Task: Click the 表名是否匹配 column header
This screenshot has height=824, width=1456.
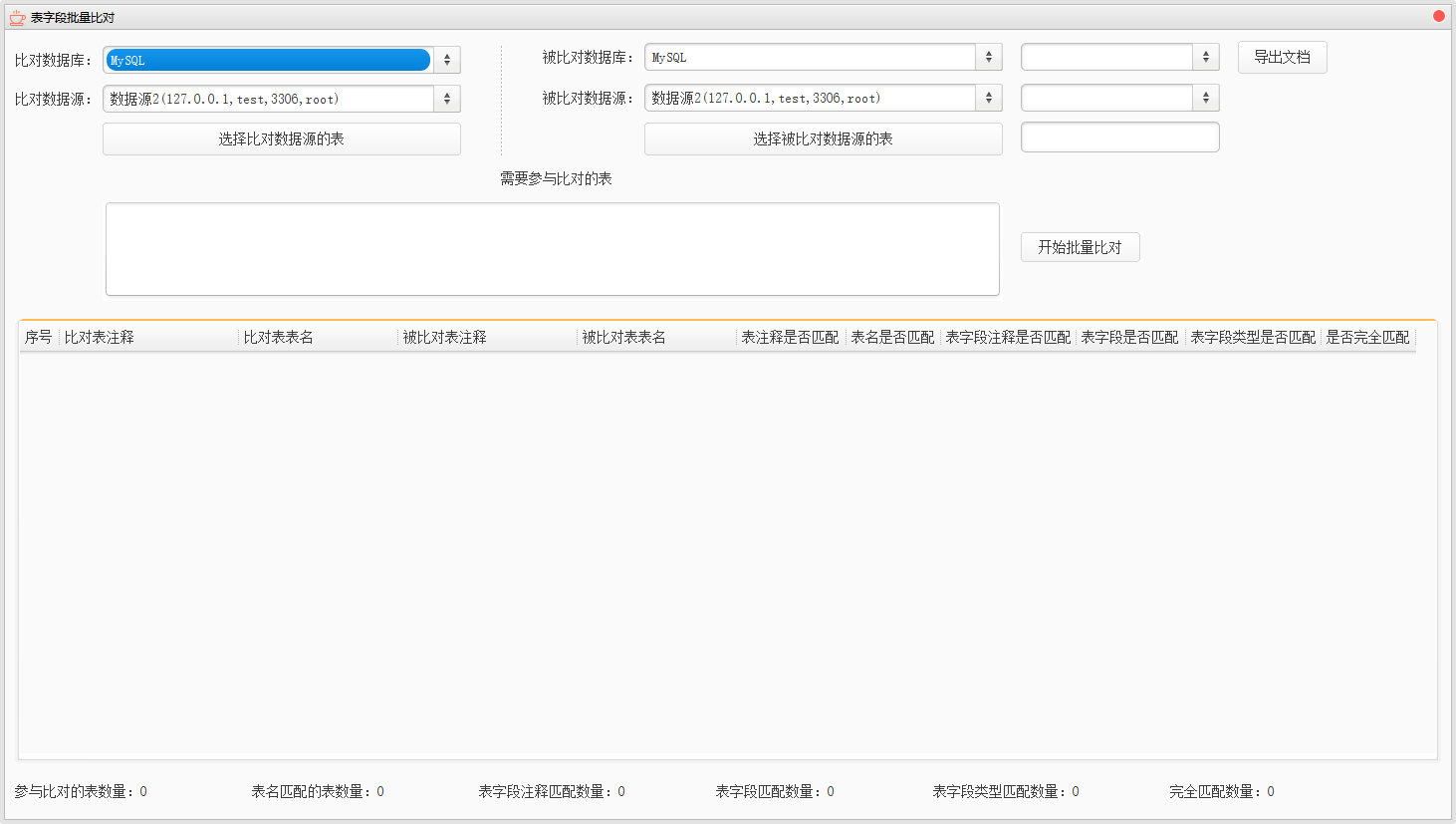Action: point(892,338)
